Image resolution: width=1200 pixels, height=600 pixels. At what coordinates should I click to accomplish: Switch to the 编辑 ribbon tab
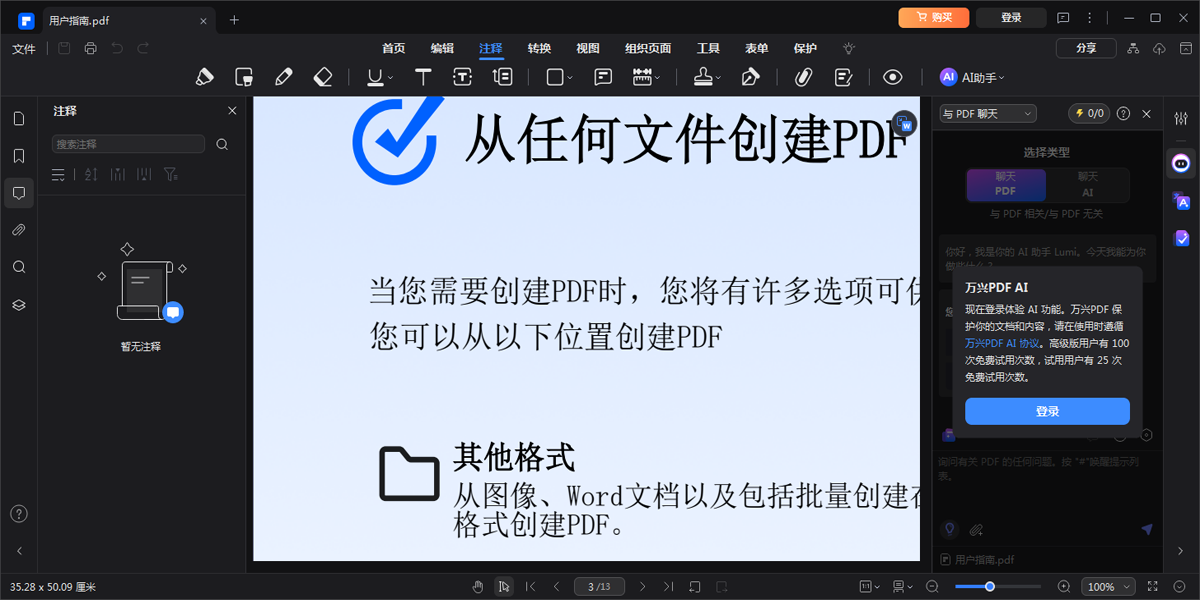coord(442,48)
